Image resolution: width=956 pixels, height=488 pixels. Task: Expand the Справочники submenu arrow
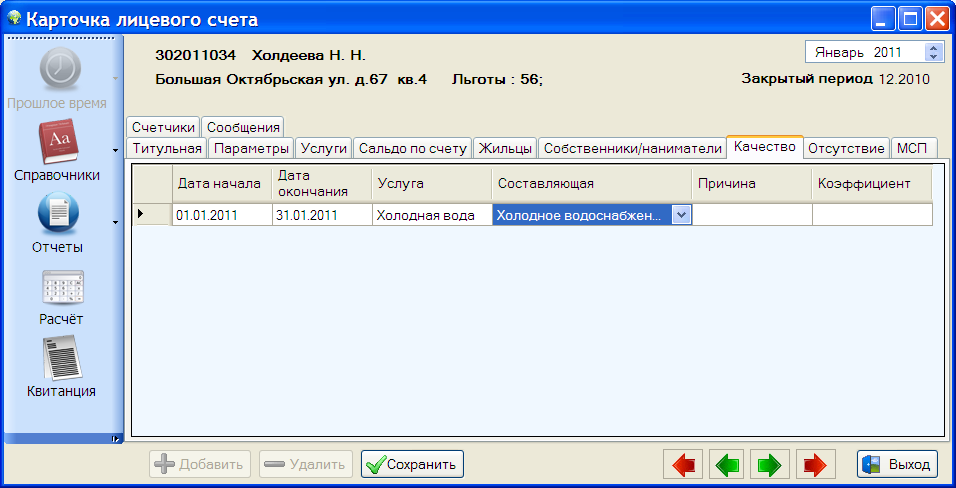(x=115, y=150)
